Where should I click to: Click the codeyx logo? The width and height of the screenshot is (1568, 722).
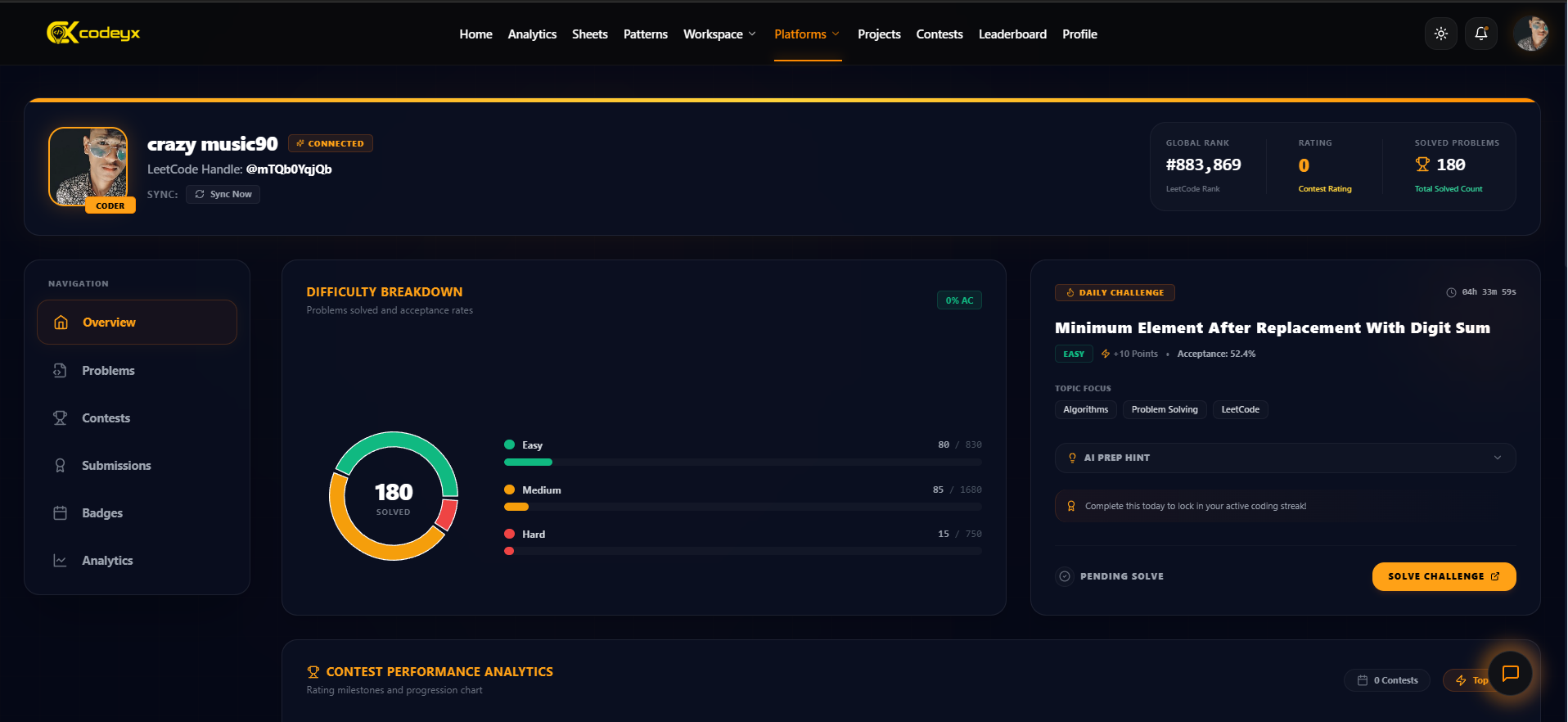[93, 33]
